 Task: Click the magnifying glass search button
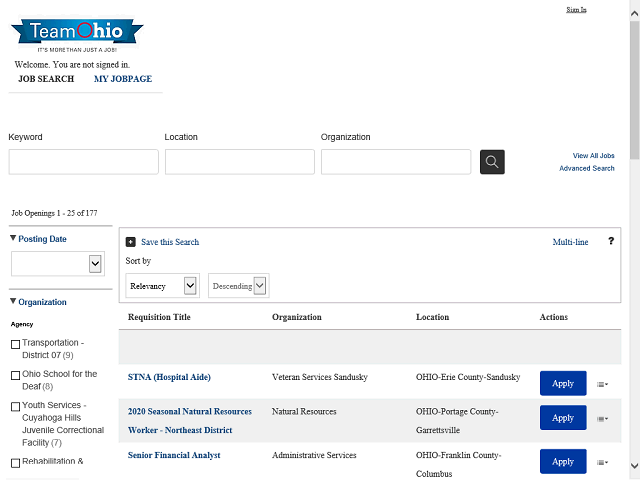492,162
